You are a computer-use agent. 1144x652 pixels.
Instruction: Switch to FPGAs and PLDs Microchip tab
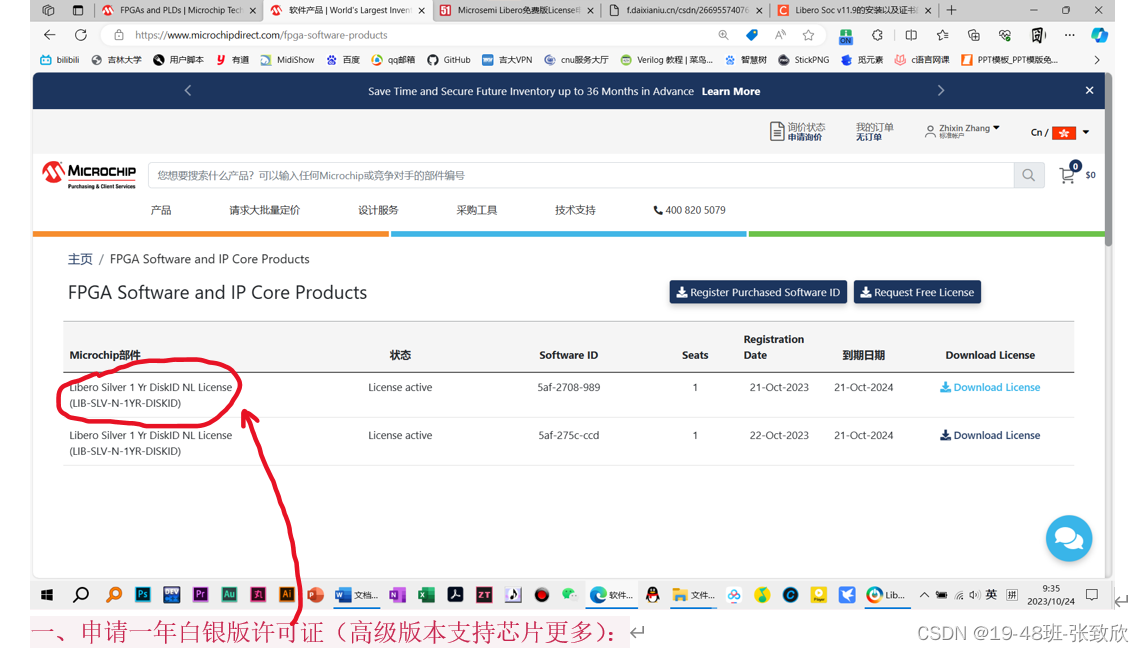179,10
